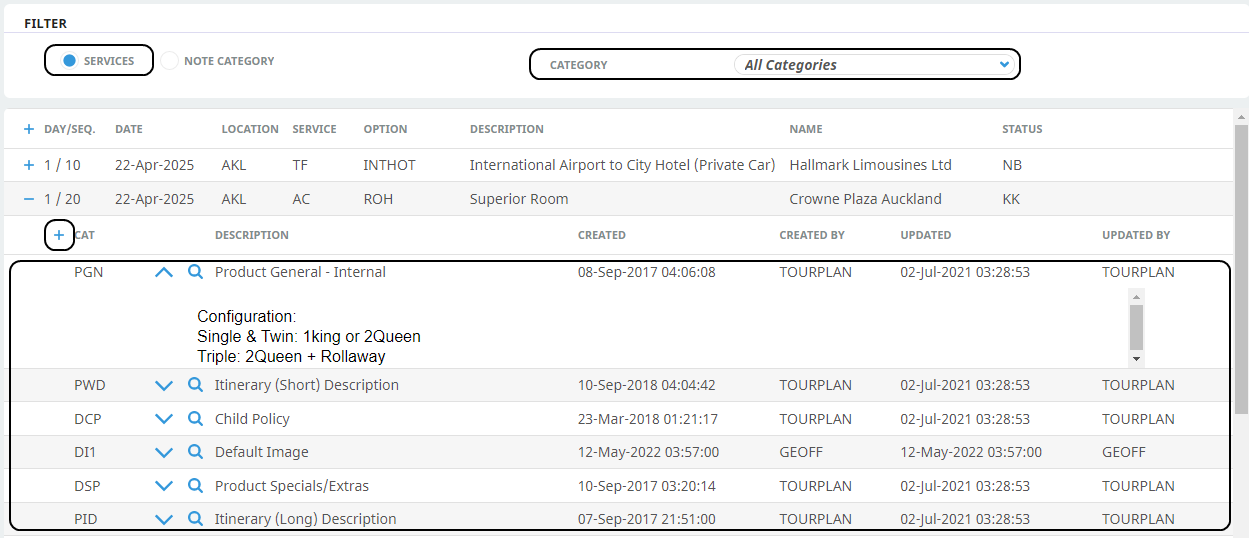Open magnifier icon for Child Policy note
The width and height of the screenshot is (1249, 538).
pyautogui.click(x=196, y=419)
